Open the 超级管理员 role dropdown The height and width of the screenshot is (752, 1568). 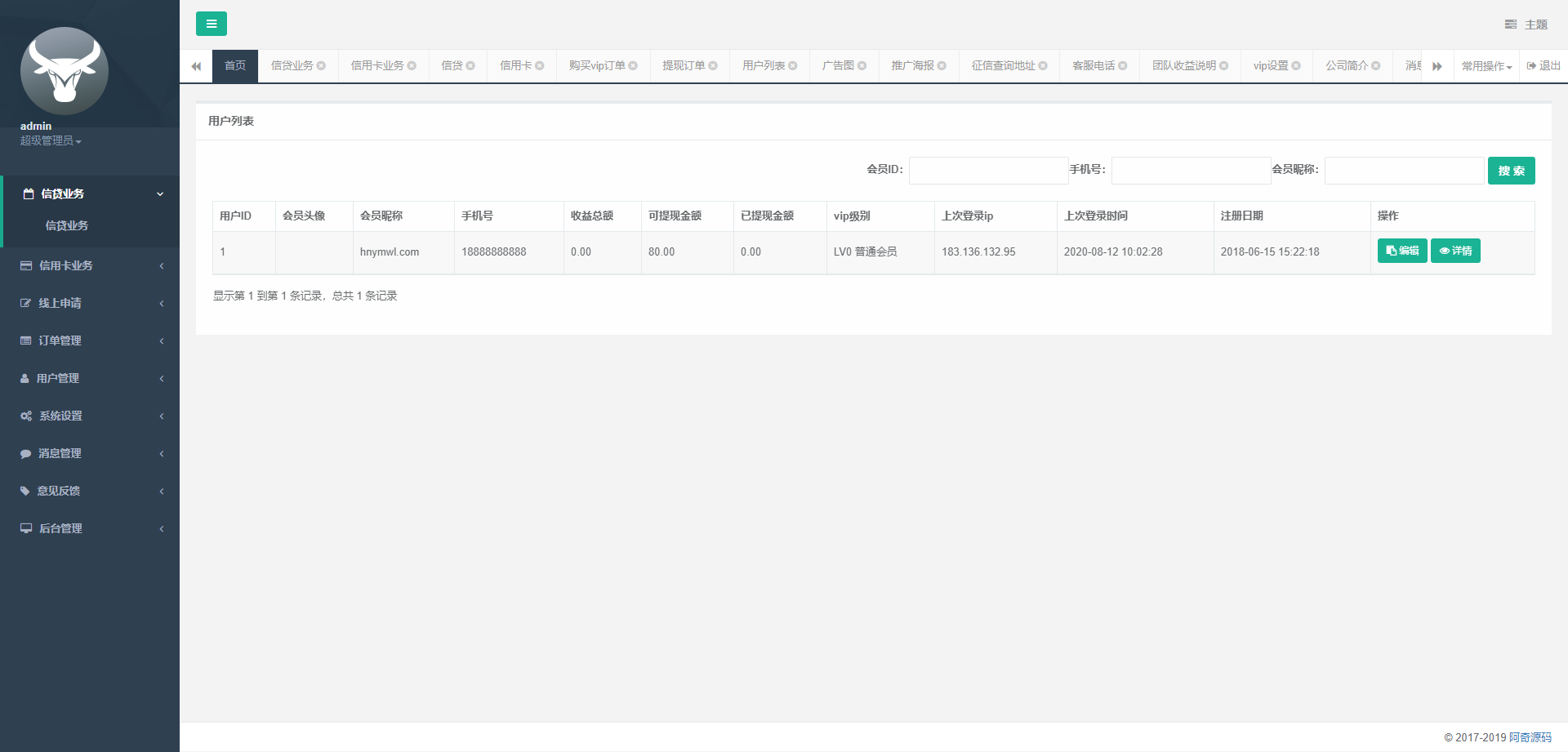click(x=51, y=140)
